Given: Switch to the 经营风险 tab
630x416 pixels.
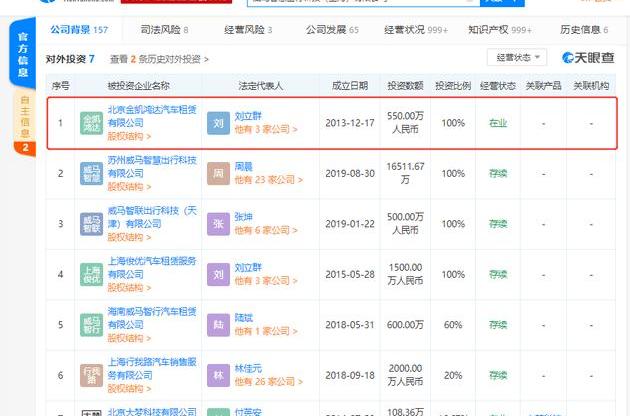Looking at the screenshot, I should 248,30.
